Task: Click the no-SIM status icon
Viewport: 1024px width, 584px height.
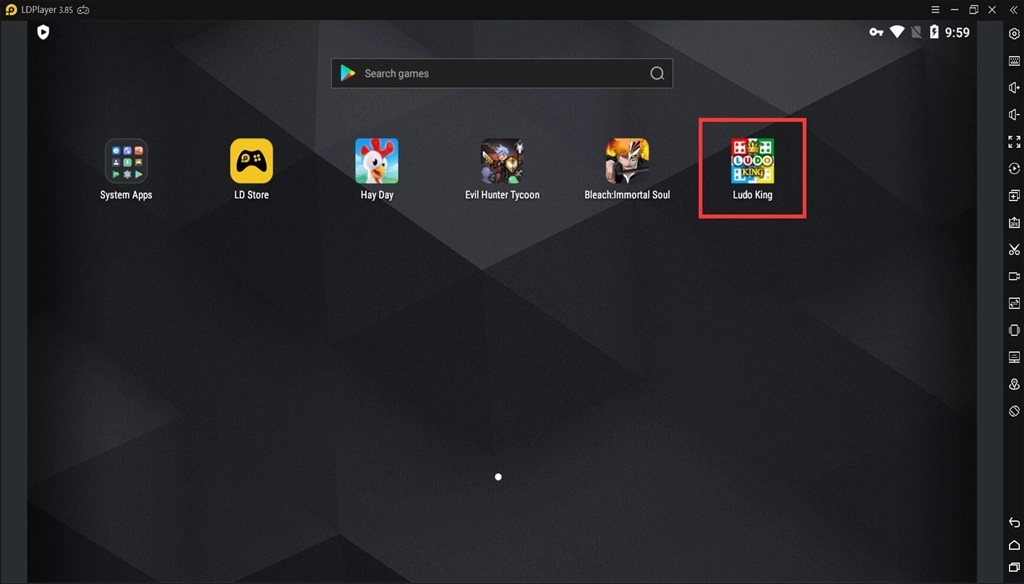Action: coord(916,32)
